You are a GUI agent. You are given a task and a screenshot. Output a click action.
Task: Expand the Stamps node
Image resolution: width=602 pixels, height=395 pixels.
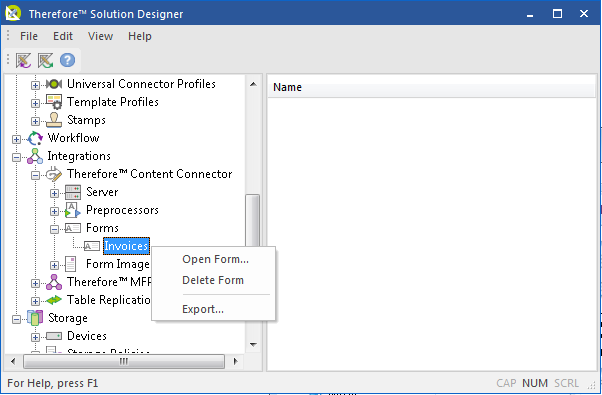(x=35, y=121)
